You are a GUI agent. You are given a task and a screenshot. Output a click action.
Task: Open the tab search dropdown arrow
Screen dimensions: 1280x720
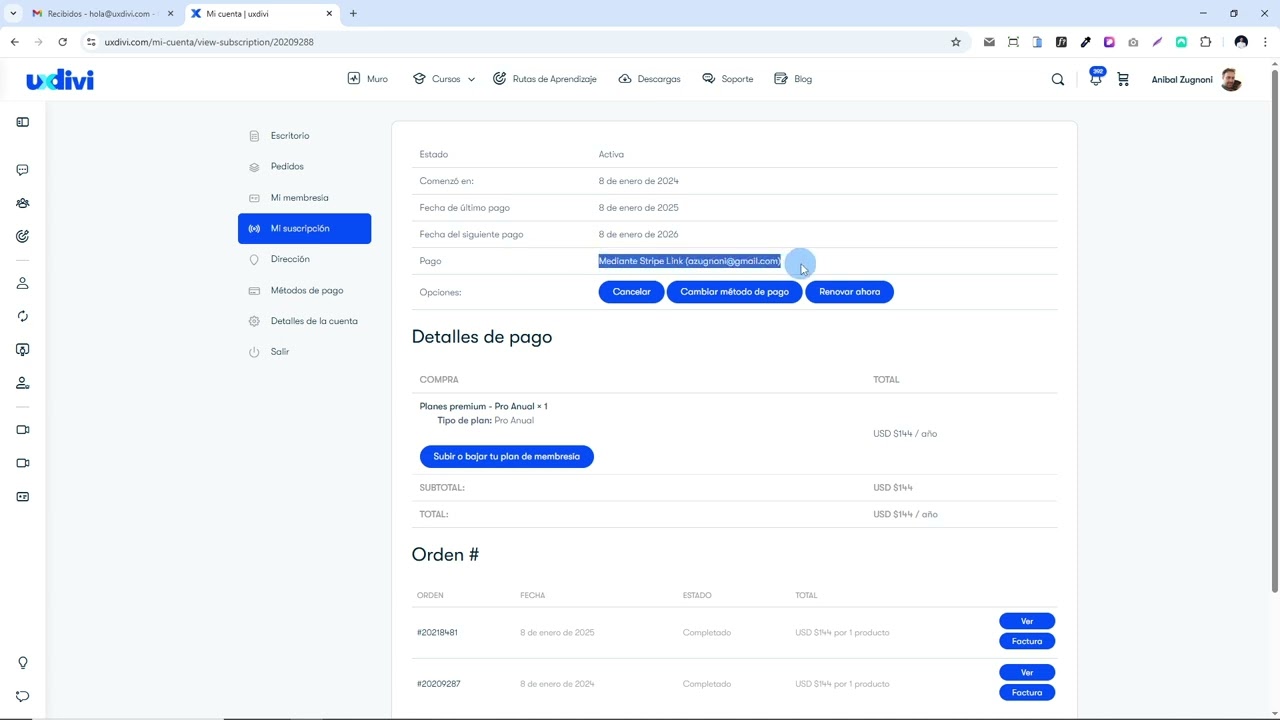point(13,14)
